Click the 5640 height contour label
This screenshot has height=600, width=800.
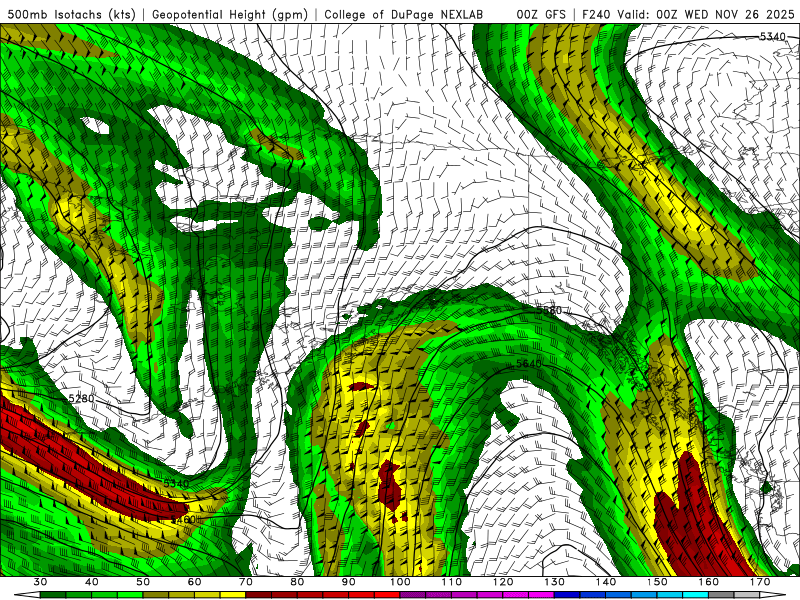[529, 364]
